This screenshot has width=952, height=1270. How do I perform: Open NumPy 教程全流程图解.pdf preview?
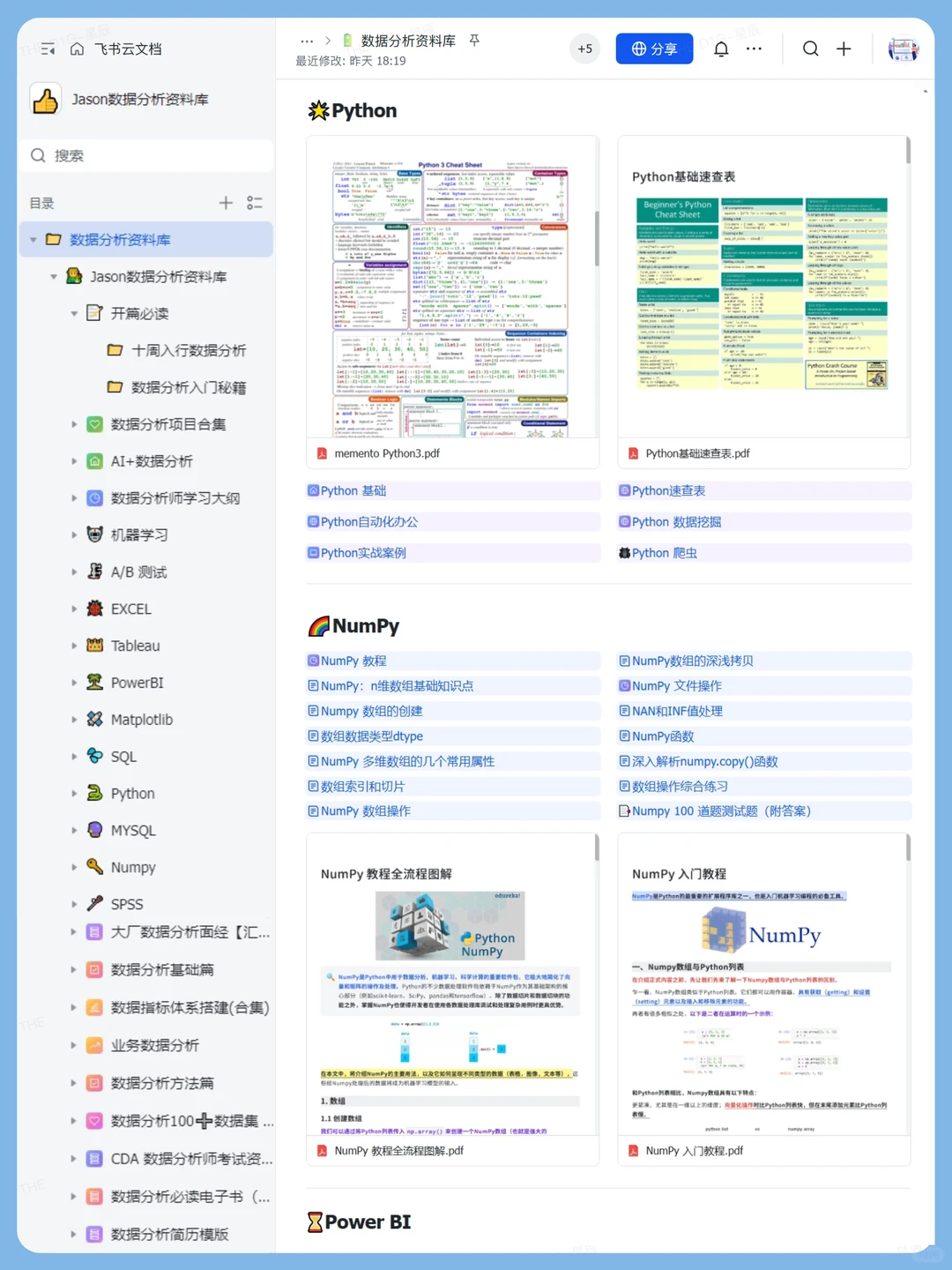tap(452, 999)
